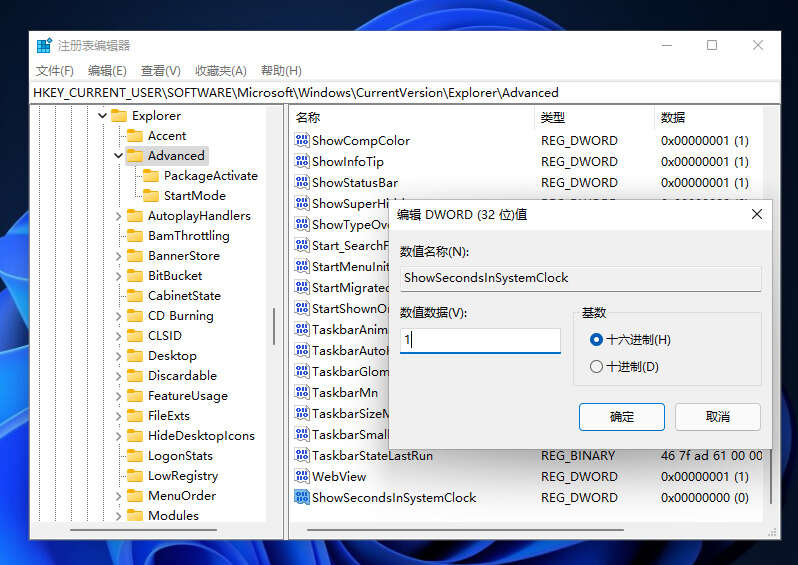This screenshot has width=798, height=565.
Task: Click the tree pane vertical scrollbar
Action: 274,326
